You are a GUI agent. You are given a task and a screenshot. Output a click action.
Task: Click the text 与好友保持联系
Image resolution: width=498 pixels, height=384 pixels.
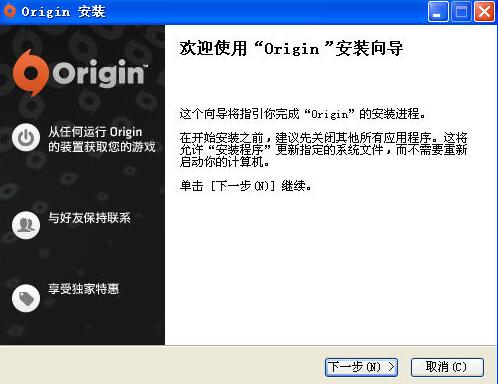[89, 218]
